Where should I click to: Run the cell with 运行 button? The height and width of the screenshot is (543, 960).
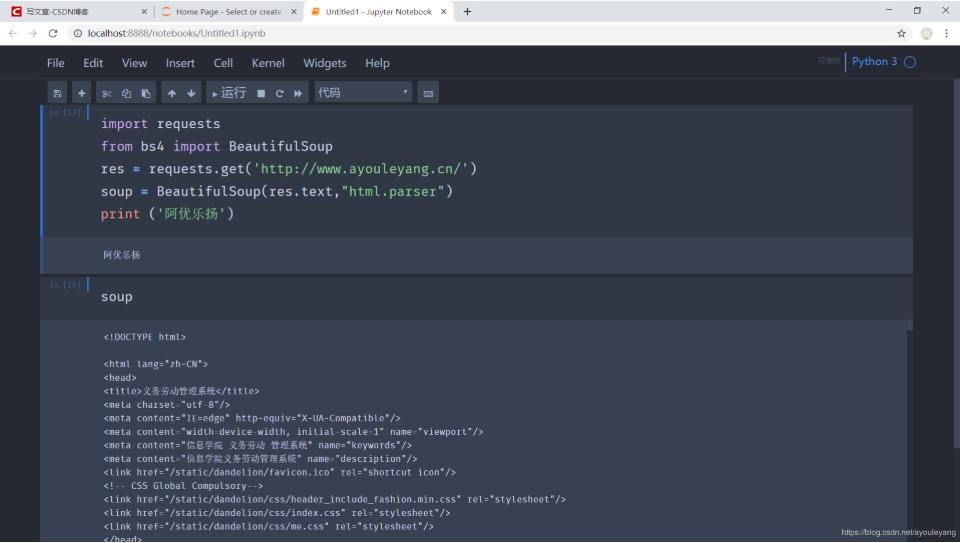(229, 93)
